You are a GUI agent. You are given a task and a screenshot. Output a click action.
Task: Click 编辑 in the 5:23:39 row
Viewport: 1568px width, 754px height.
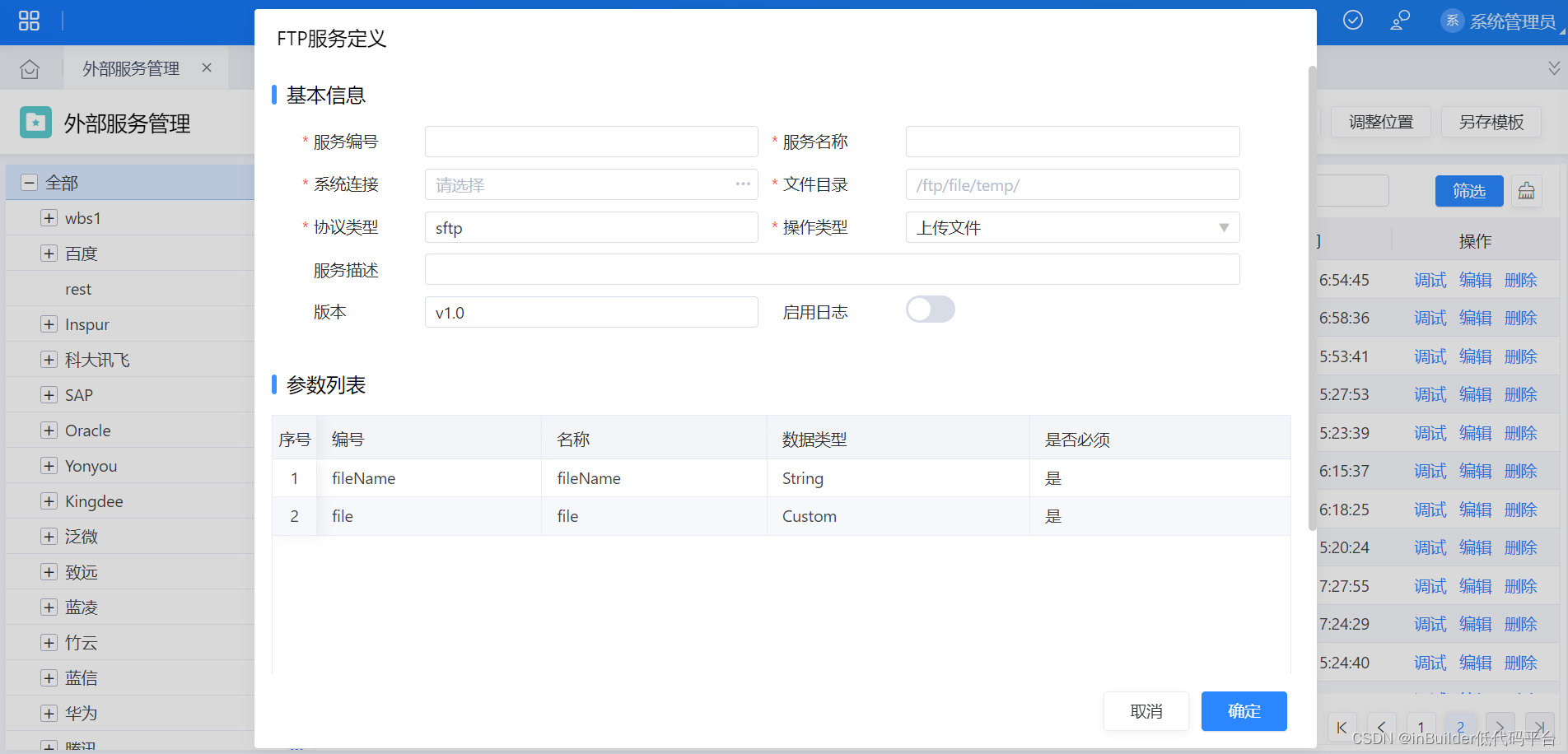click(1476, 433)
